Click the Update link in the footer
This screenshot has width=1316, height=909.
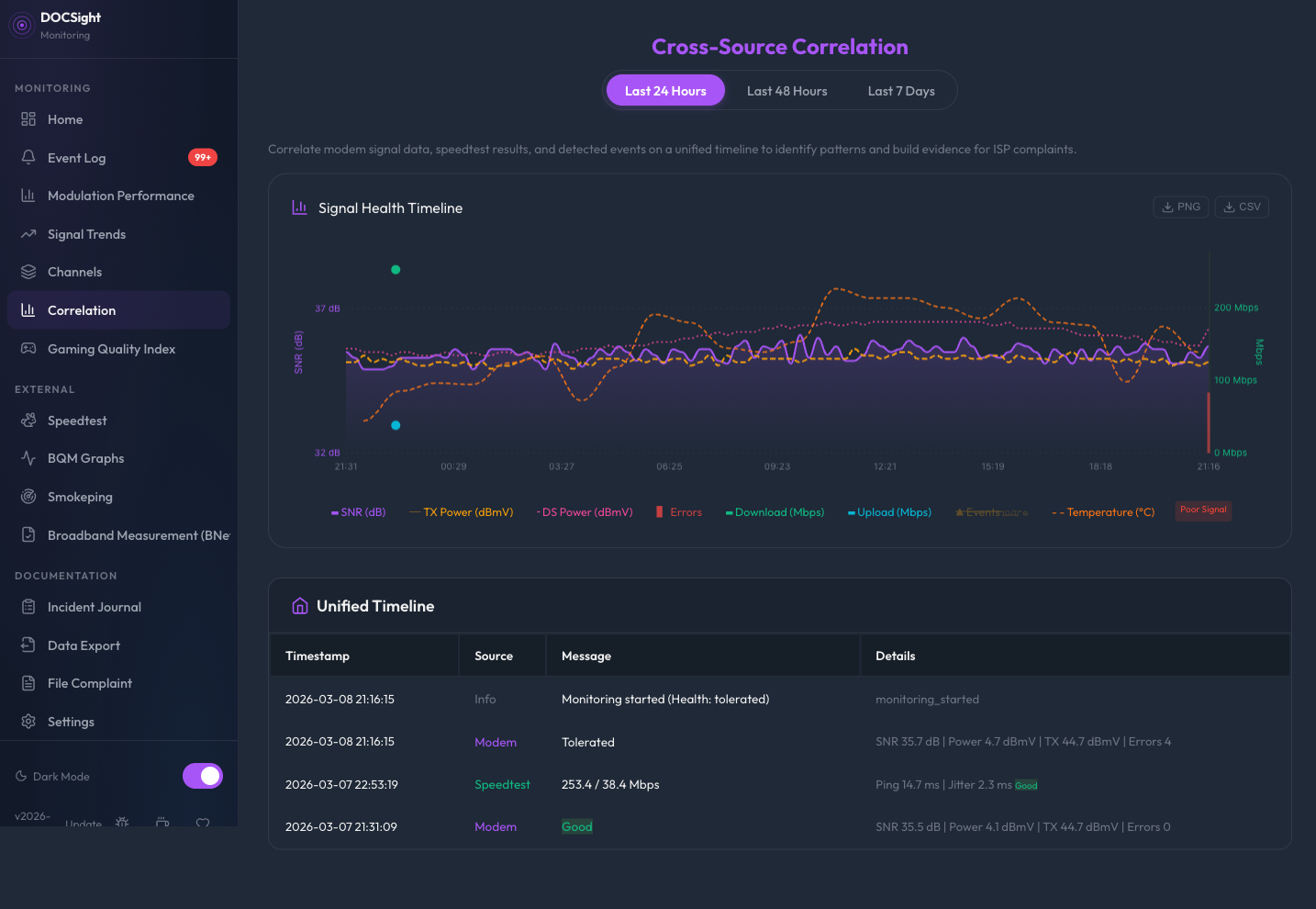point(84,824)
